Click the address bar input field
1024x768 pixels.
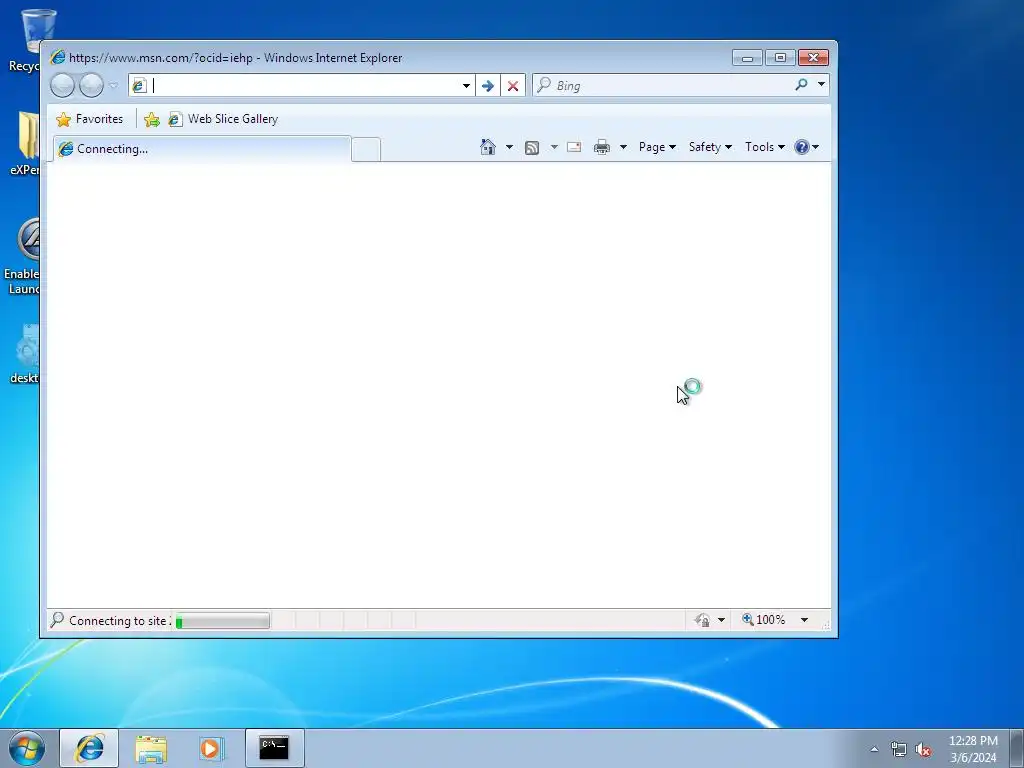[x=304, y=86]
